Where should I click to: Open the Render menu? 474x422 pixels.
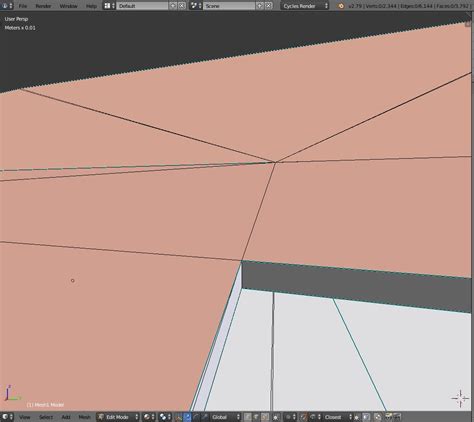(x=43, y=6)
